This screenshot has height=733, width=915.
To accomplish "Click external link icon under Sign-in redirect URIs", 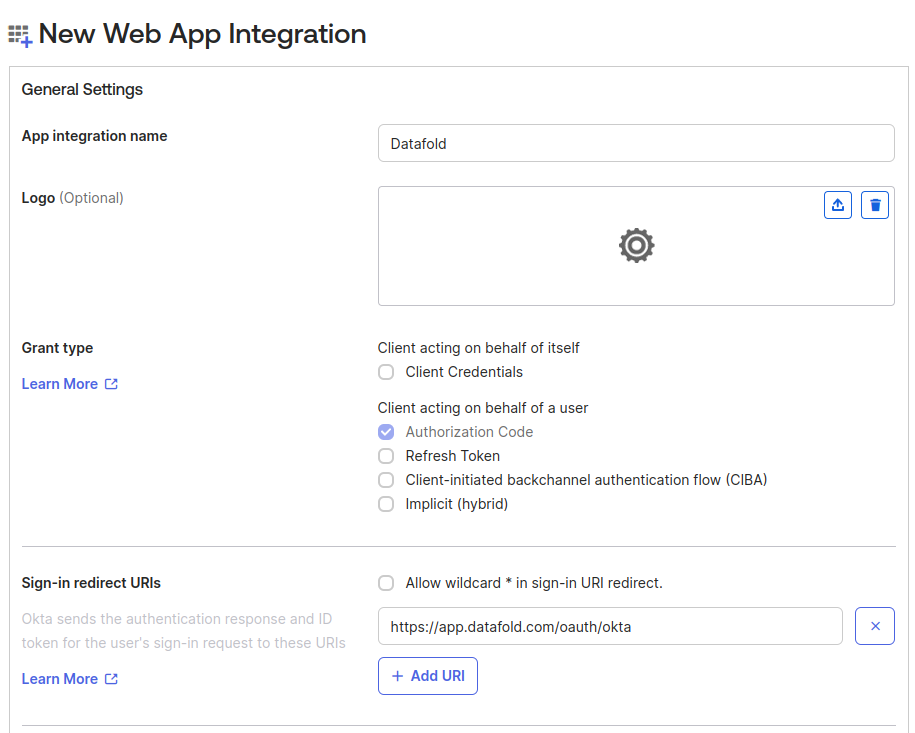I will coord(111,679).
